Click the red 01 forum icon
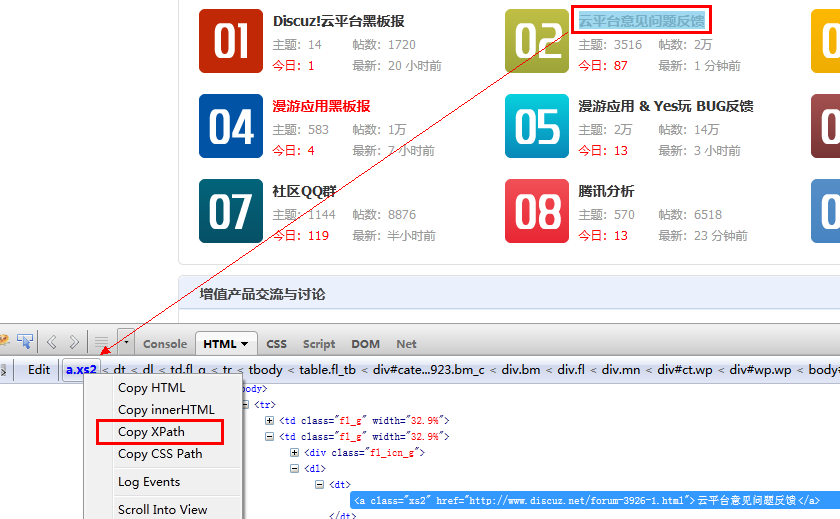This screenshot has height=519, width=840. click(231, 41)
